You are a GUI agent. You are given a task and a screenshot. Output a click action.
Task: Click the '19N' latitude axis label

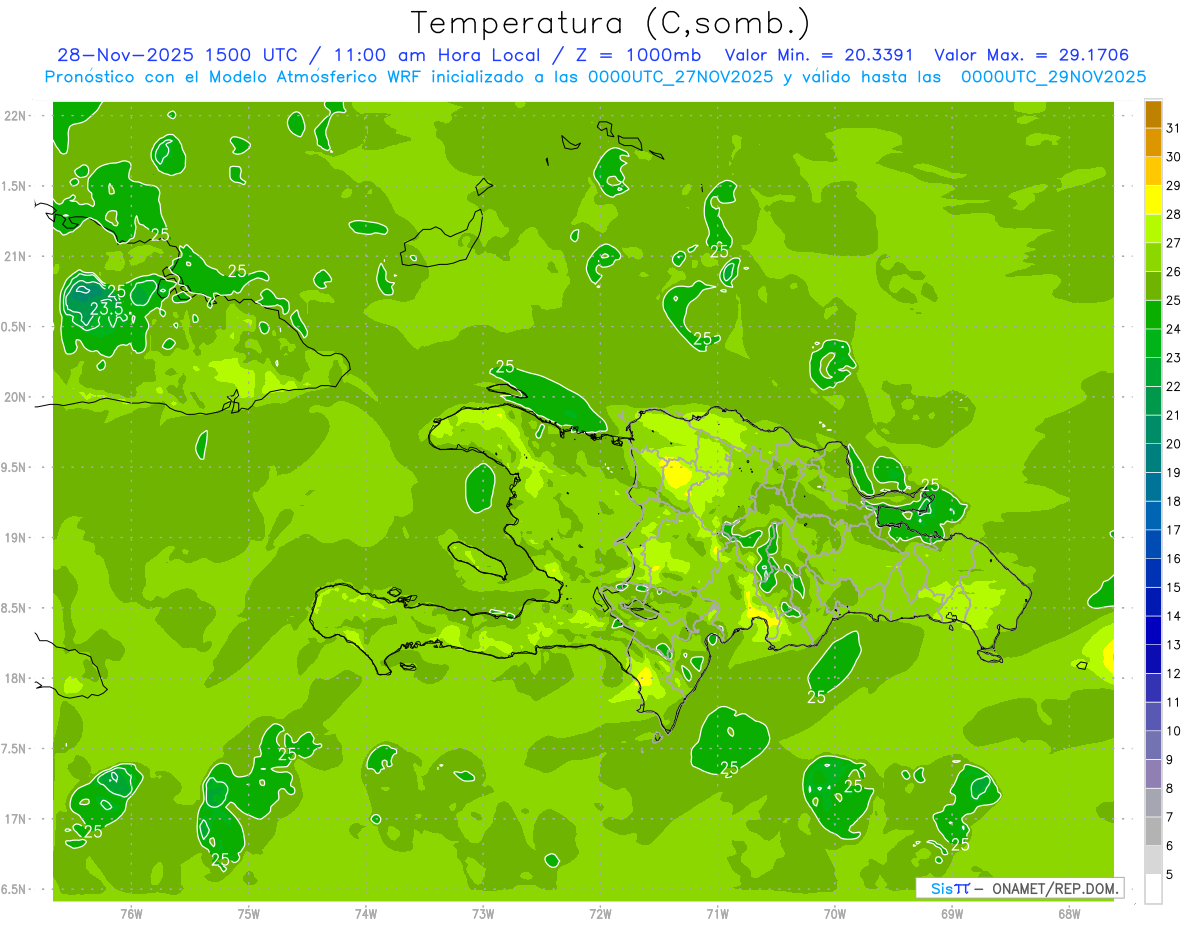16,537
